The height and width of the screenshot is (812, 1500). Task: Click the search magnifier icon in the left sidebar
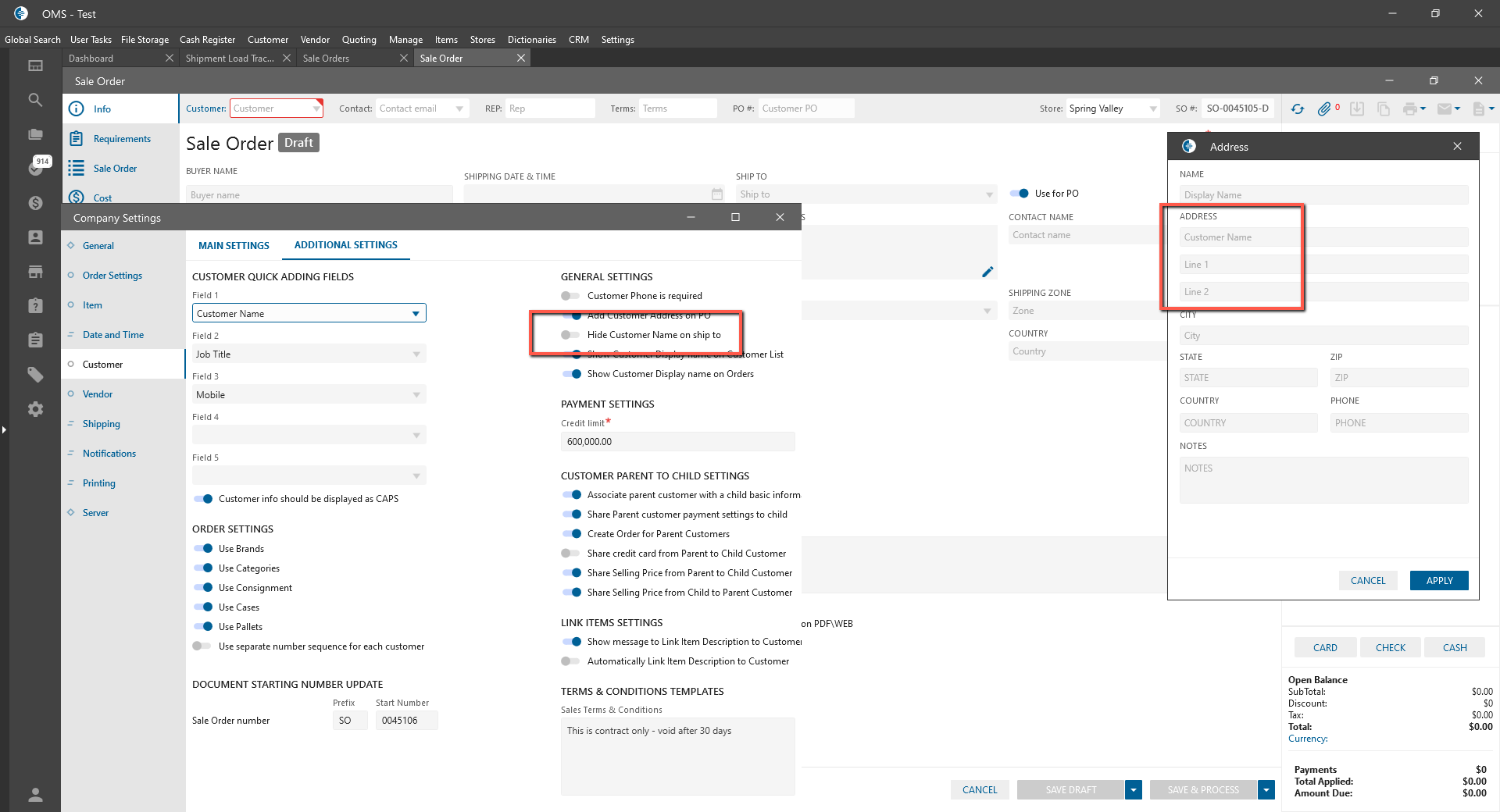(35, 100)
